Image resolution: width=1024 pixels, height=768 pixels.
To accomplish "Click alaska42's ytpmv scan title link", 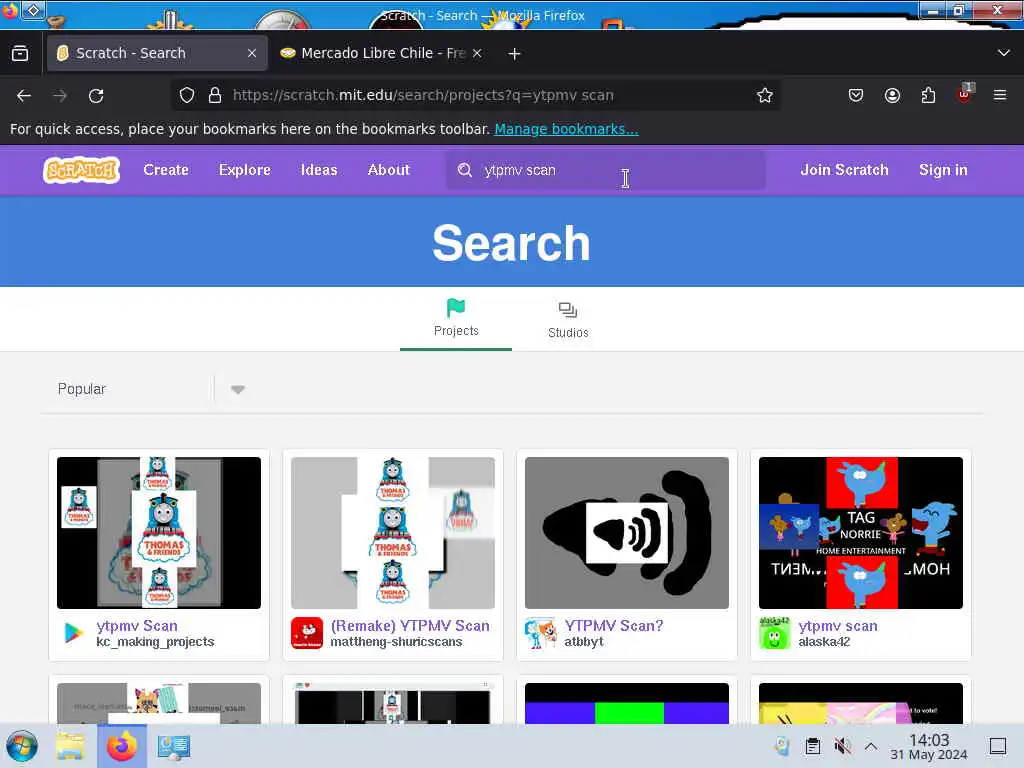I will [x=837, y=626].
